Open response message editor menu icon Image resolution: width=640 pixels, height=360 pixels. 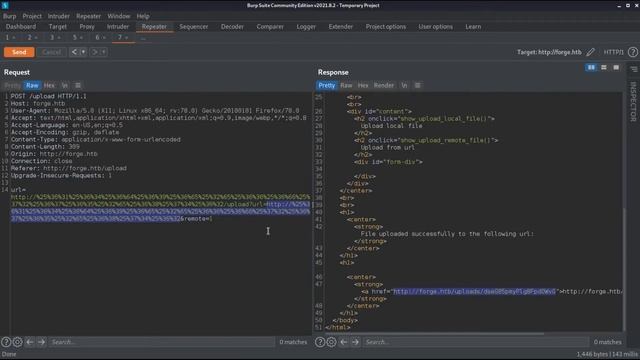point(418,85)
